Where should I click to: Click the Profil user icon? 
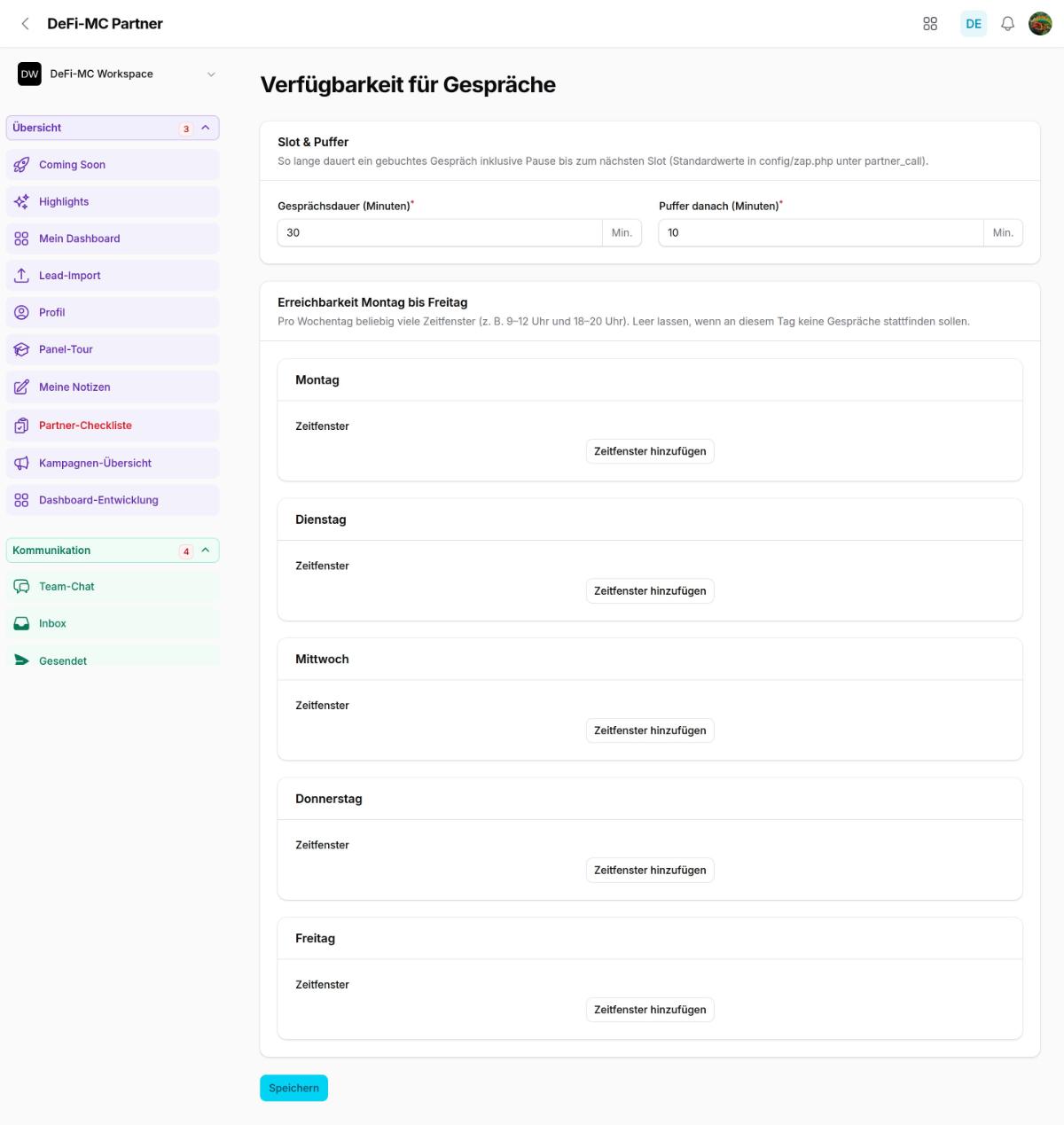[22, 313]
